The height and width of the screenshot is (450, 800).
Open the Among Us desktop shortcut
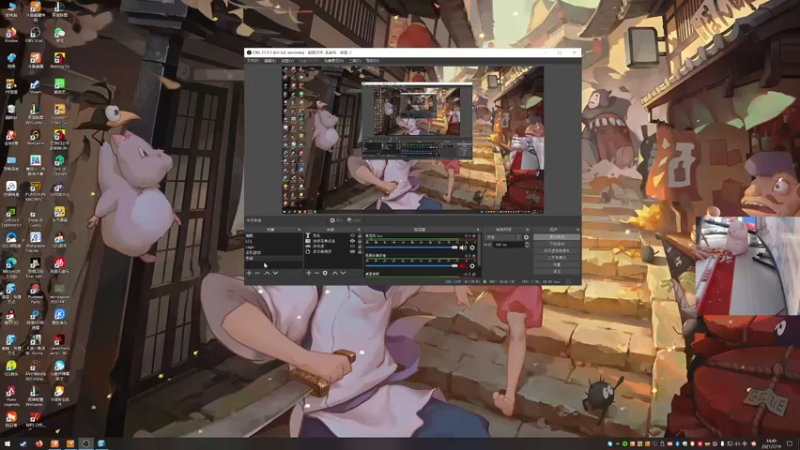coord(60,60)
